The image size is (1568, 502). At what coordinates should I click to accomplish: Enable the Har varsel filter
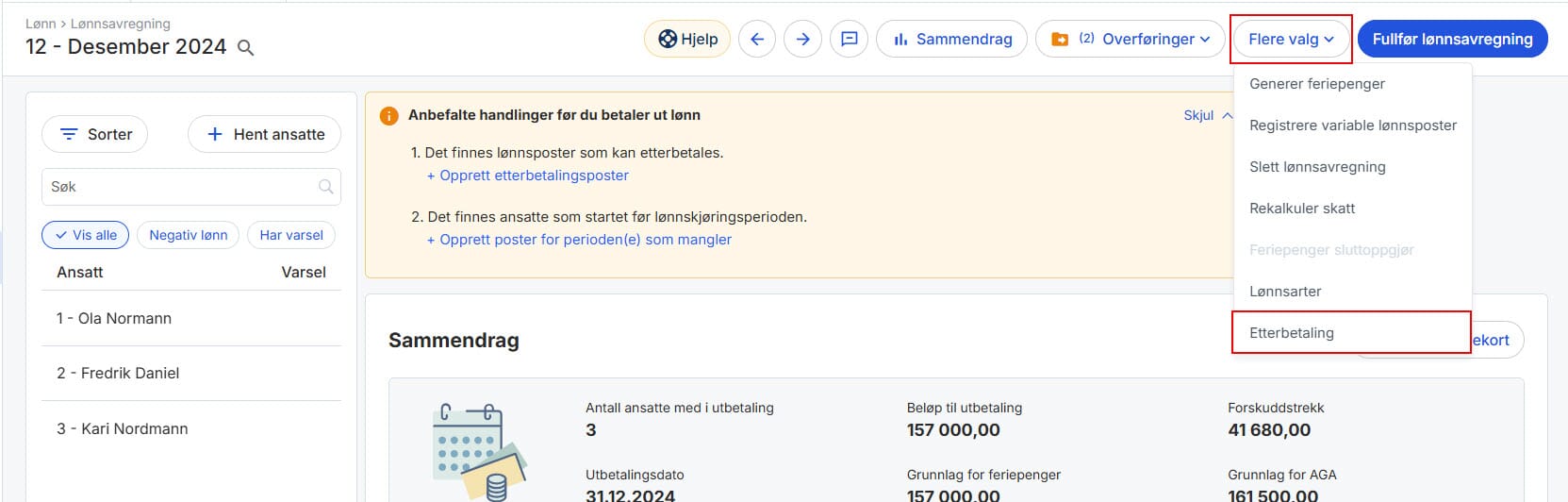(290, 235)
